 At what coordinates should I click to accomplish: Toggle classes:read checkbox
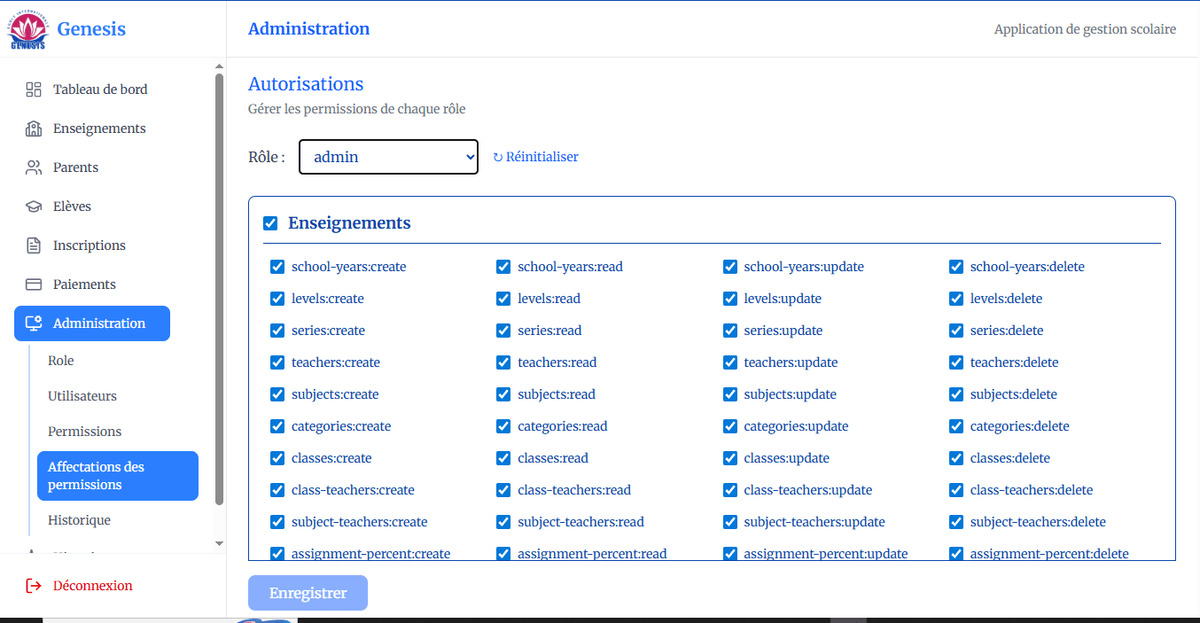503,458
